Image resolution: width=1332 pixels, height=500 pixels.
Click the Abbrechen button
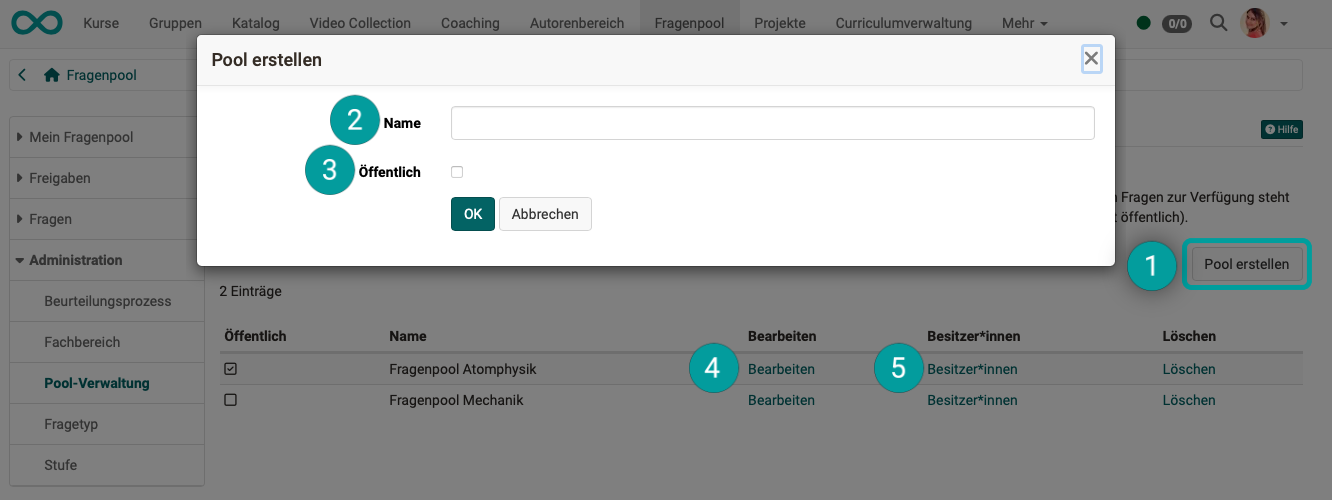[x=545, y=214]
